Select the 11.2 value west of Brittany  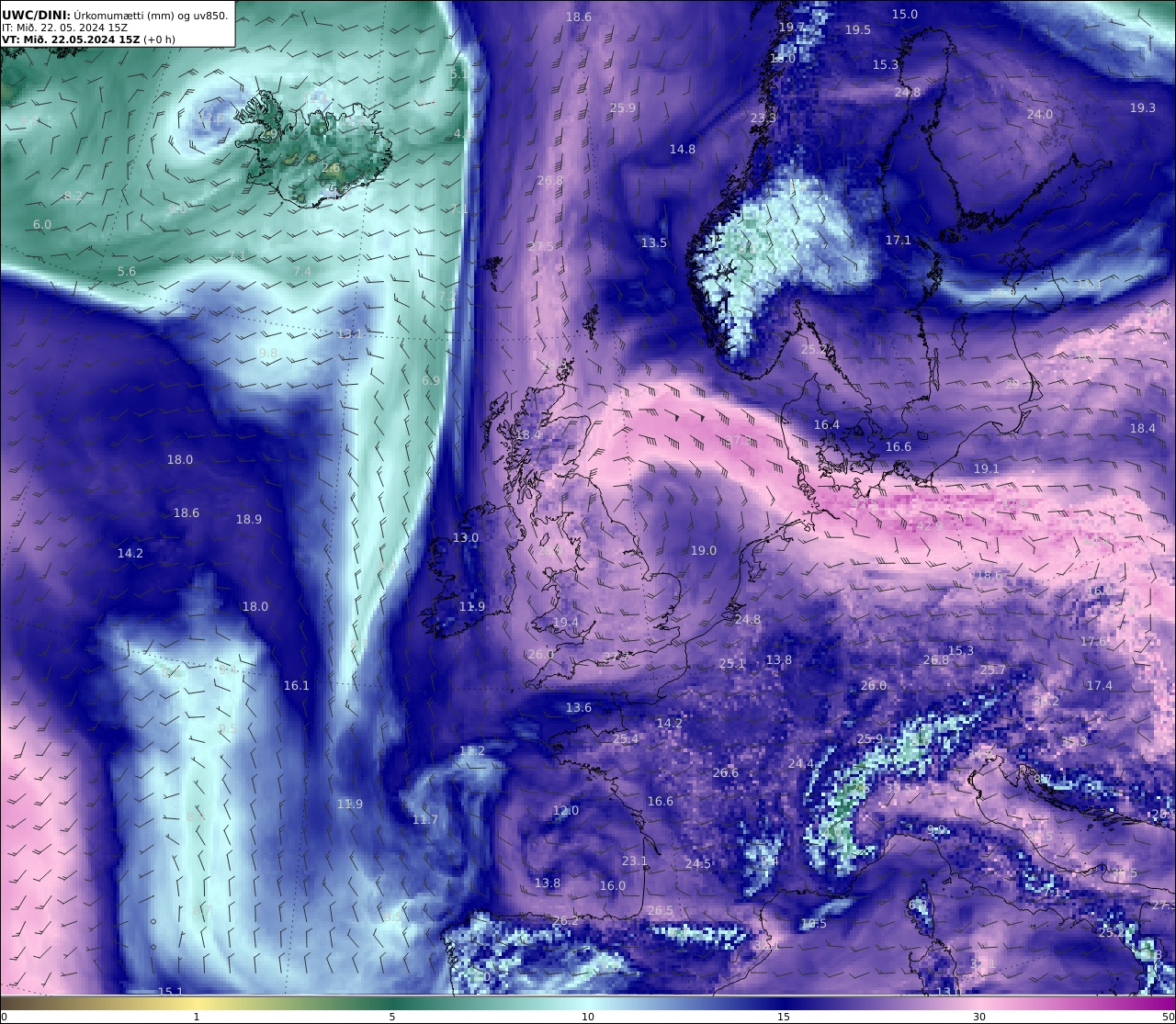point(472,750)
